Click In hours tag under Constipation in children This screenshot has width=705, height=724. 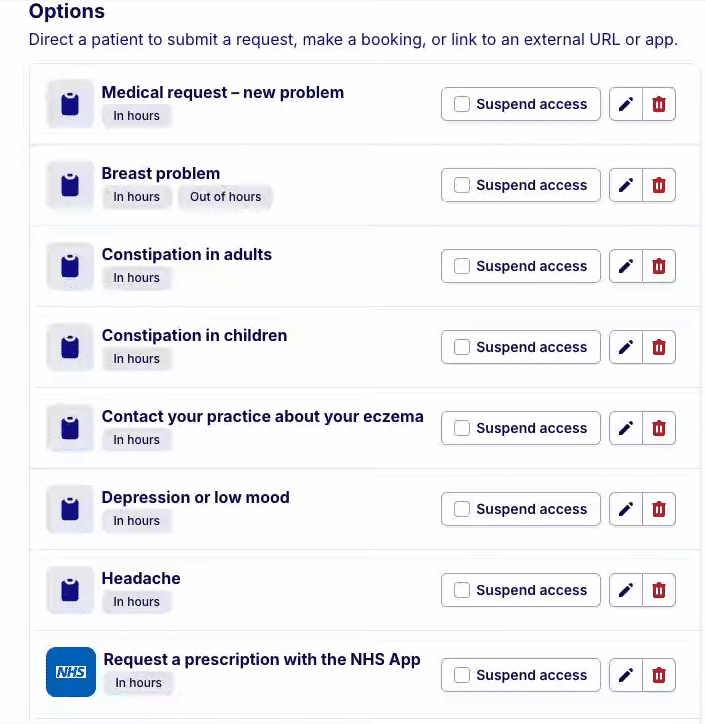pos(136,359)
